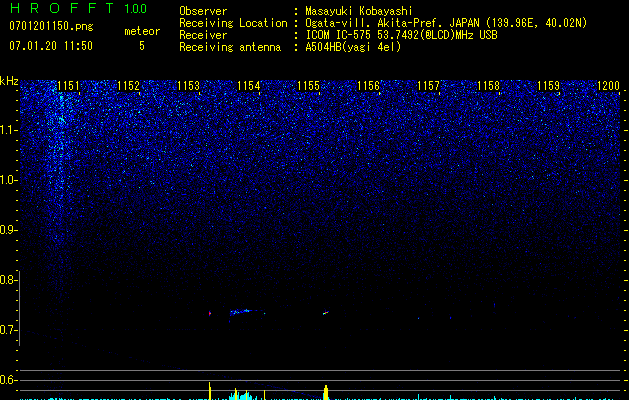
Task: Click the 1156 time marker
Action: point(369,86)
